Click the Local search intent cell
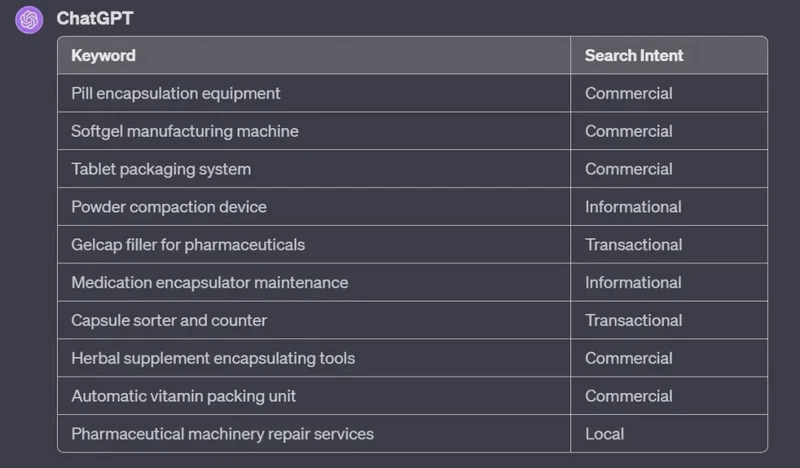Screen dimensions: 800x468 tap(604, 434)
